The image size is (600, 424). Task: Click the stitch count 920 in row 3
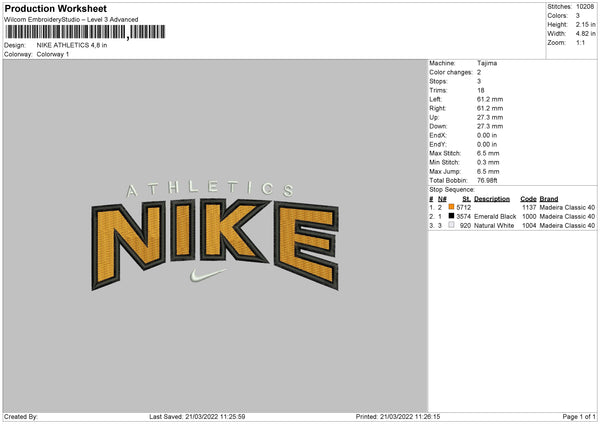(465, 226)
